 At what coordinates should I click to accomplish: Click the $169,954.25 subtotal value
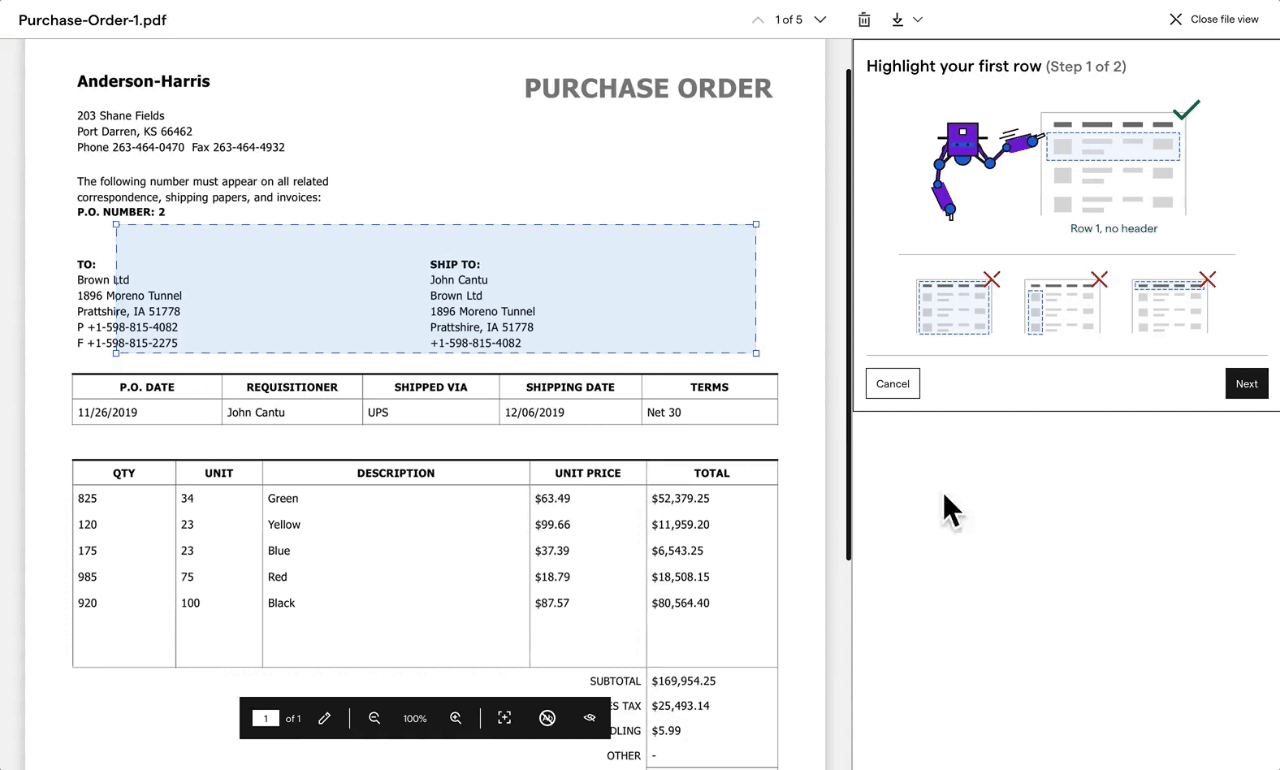(684, 681)
